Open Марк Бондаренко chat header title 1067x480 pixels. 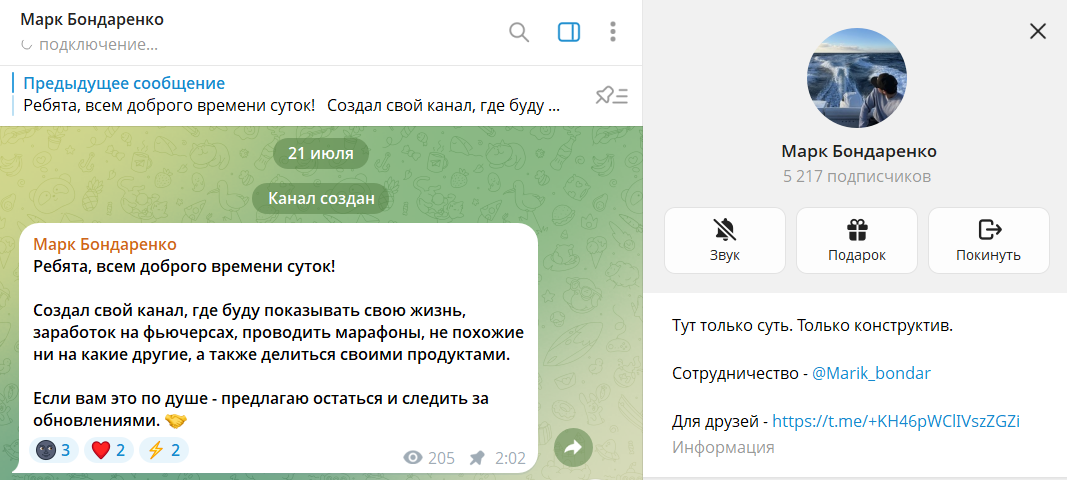(x=92, y=19)
